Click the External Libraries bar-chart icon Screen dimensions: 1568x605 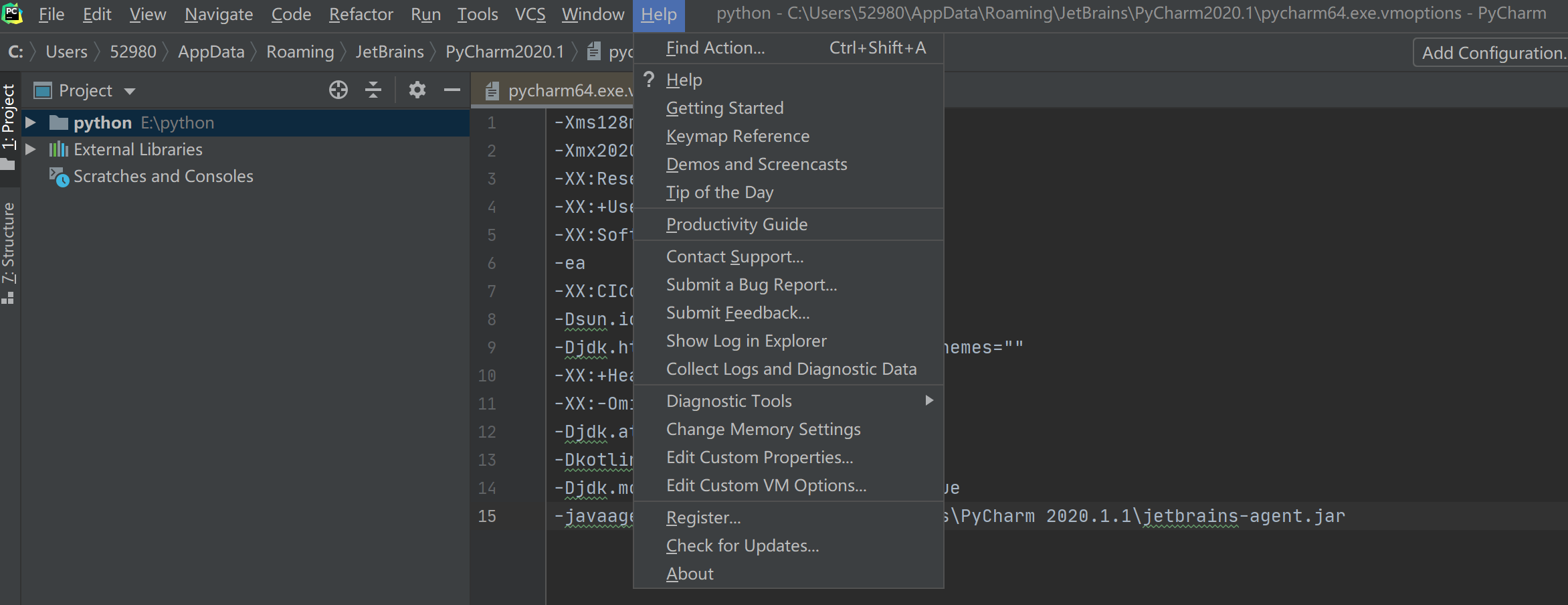[59, 149]
